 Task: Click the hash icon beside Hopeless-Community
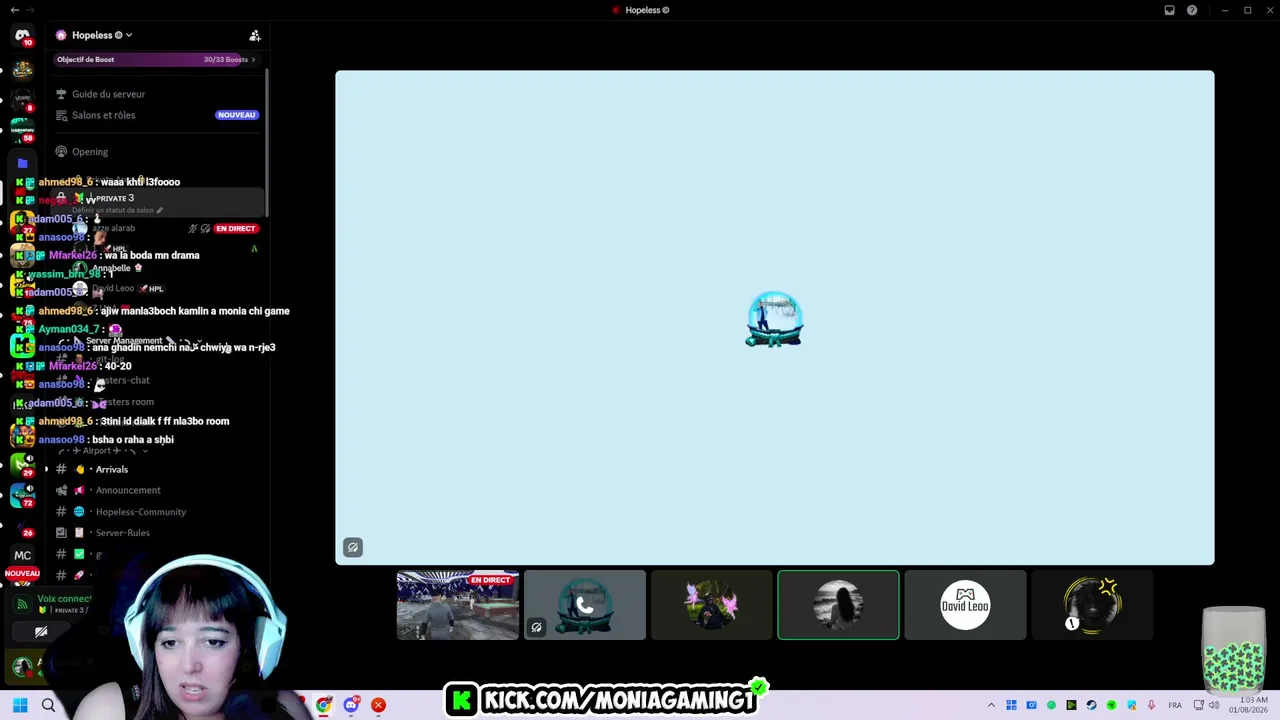pos(61,512)
